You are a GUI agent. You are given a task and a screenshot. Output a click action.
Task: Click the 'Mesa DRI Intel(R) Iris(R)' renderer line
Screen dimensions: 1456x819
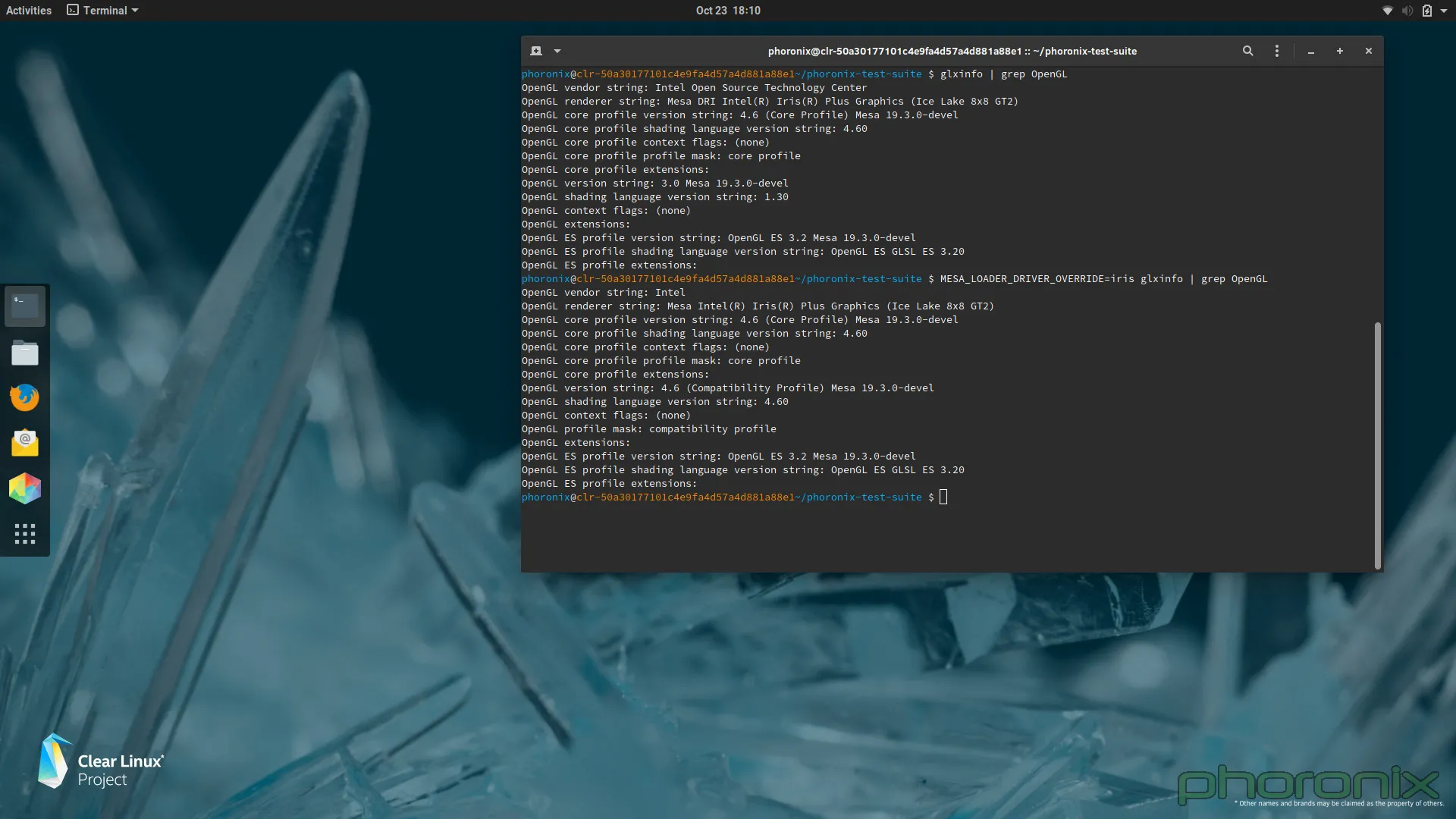tap(770, 102)
